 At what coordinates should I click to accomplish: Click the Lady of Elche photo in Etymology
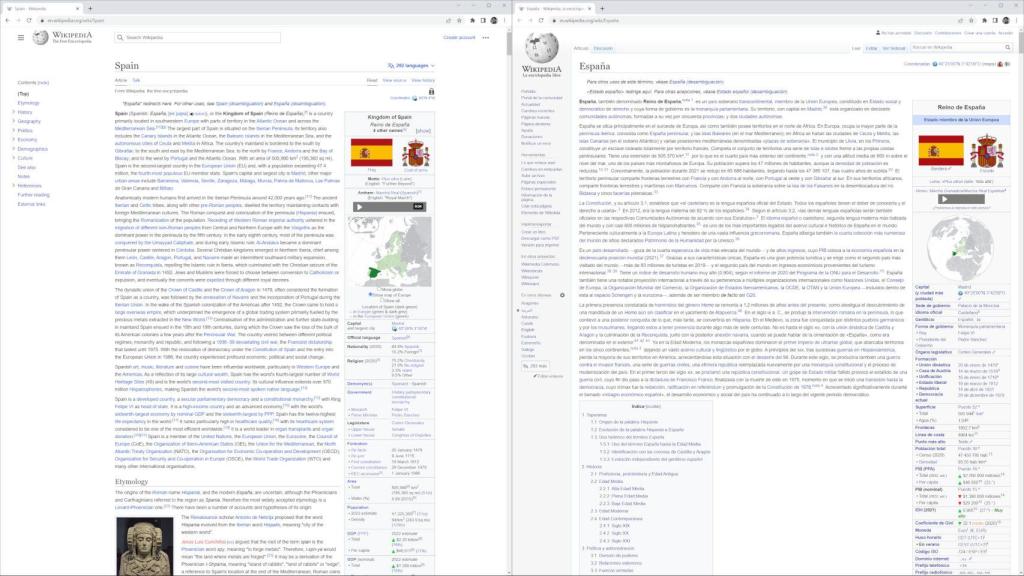pos(145,547)
